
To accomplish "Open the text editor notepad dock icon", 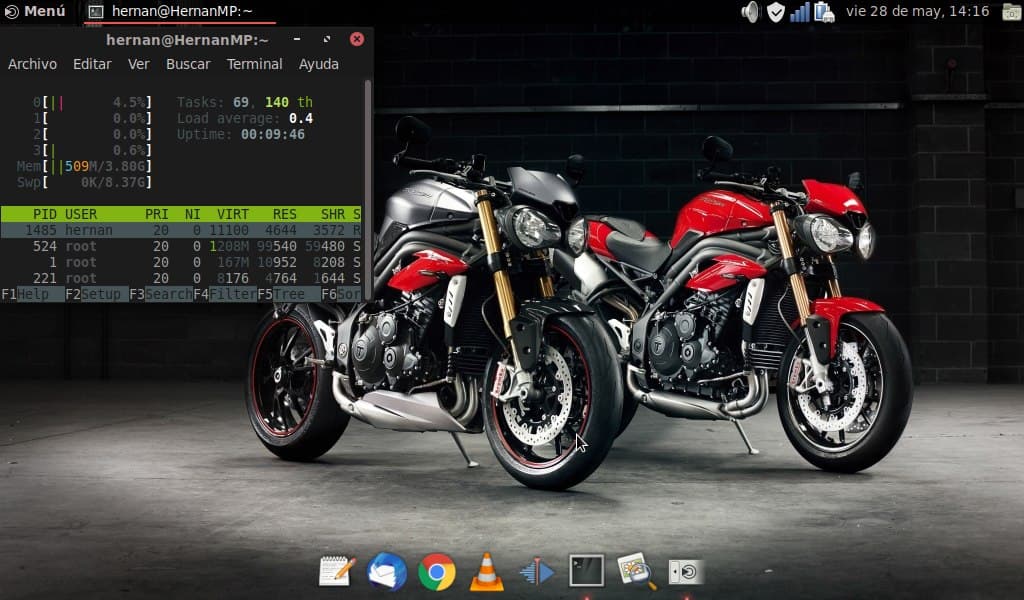I will pos(336,571).
